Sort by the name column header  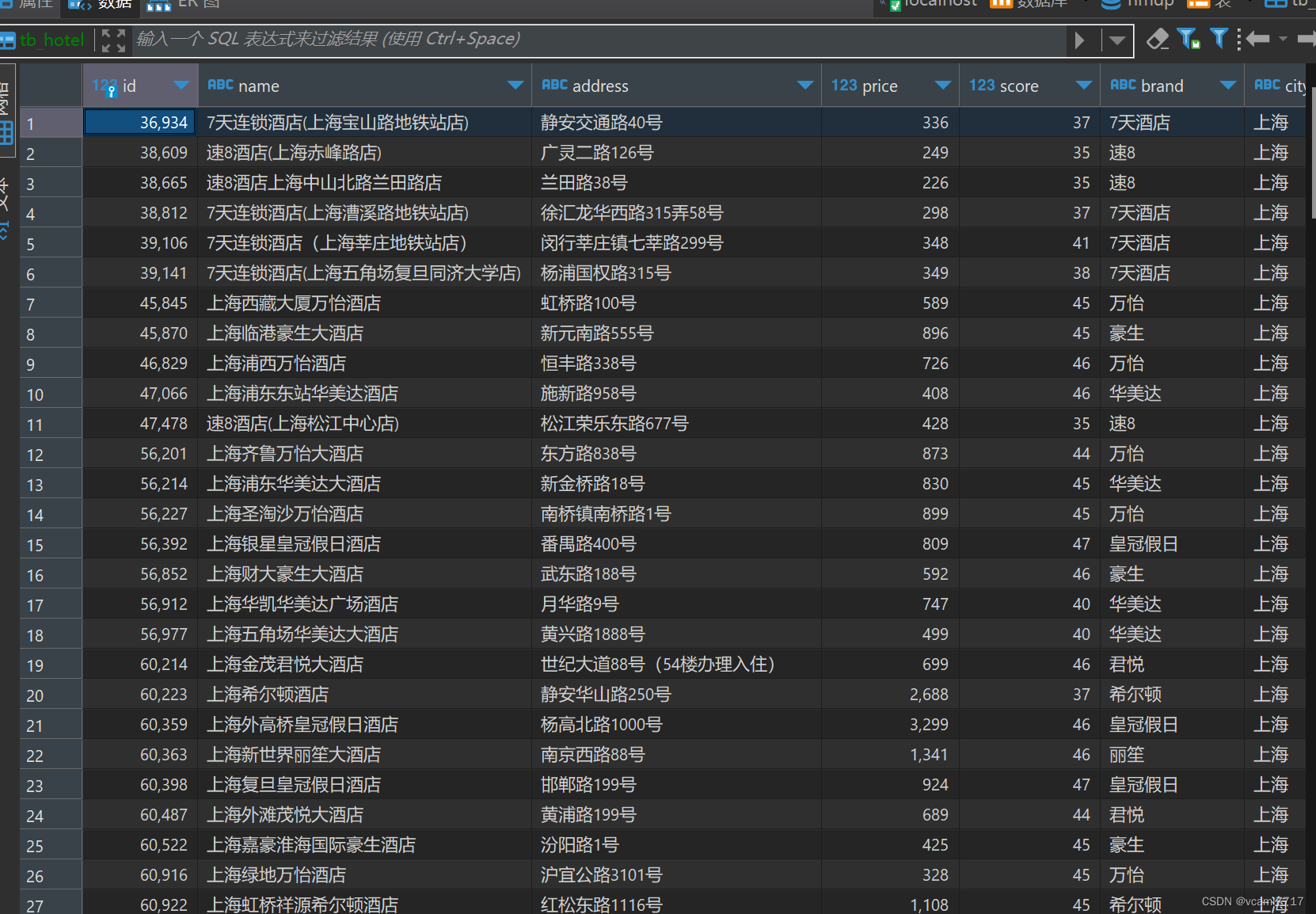point(259,86)
